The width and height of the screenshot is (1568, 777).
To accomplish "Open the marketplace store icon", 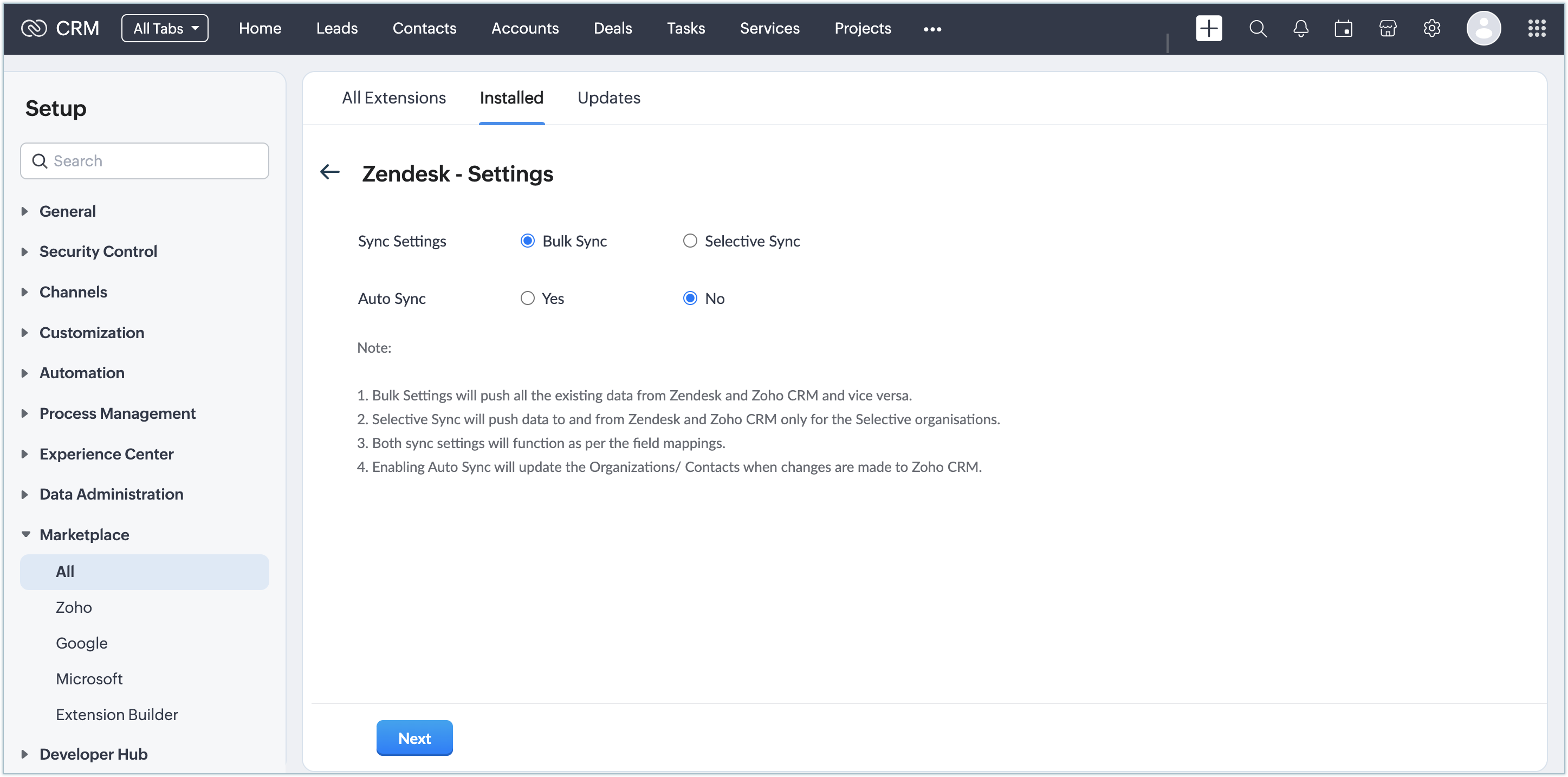I will coord(1387,28).
